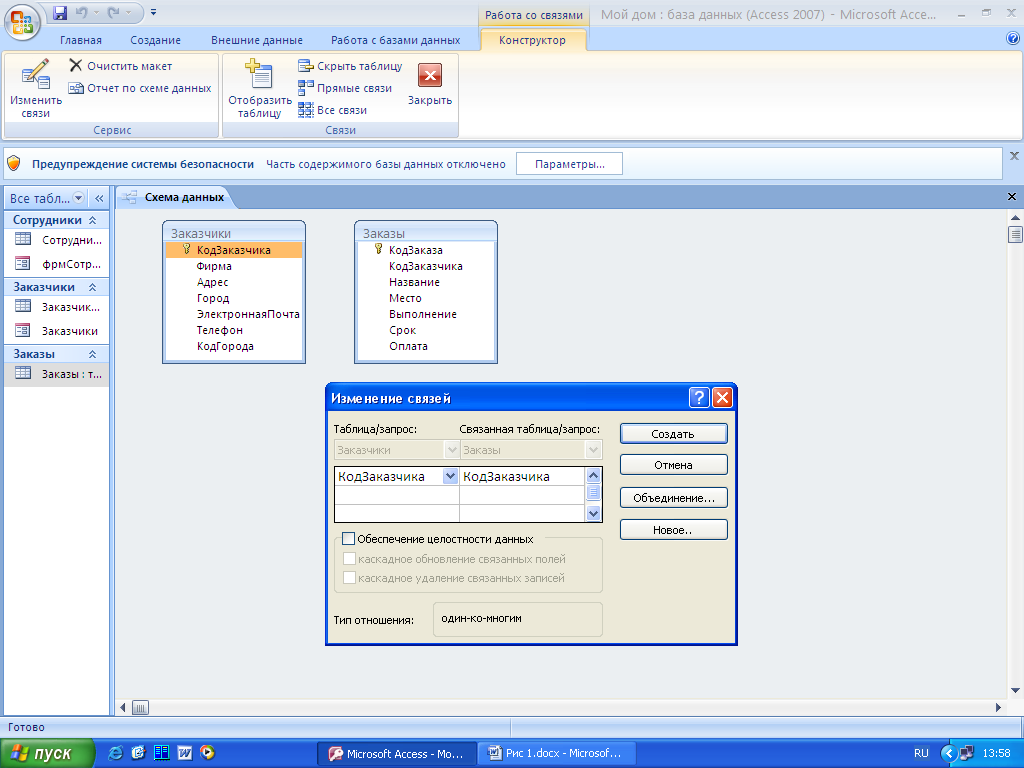Click the right КодЗаказчика field cell

pos(521,476)
